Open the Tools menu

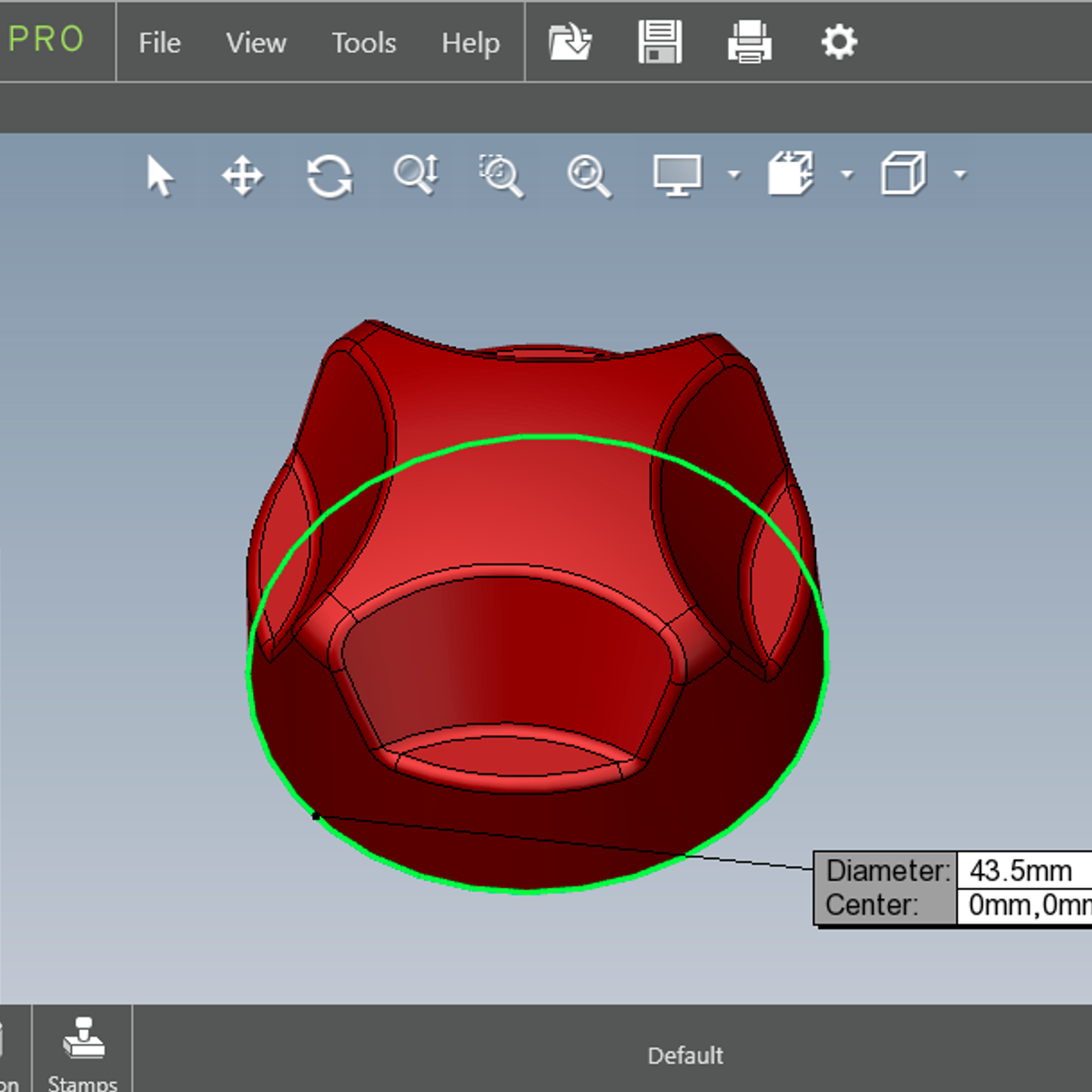click(x=363, y=43)
